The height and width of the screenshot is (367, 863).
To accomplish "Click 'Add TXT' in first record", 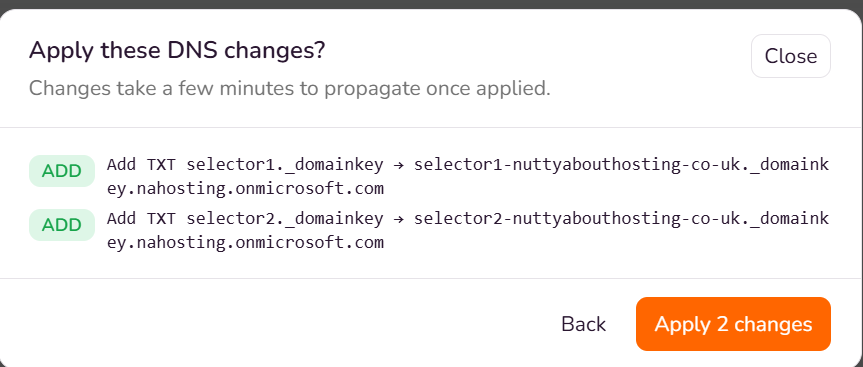I will 141,165.
